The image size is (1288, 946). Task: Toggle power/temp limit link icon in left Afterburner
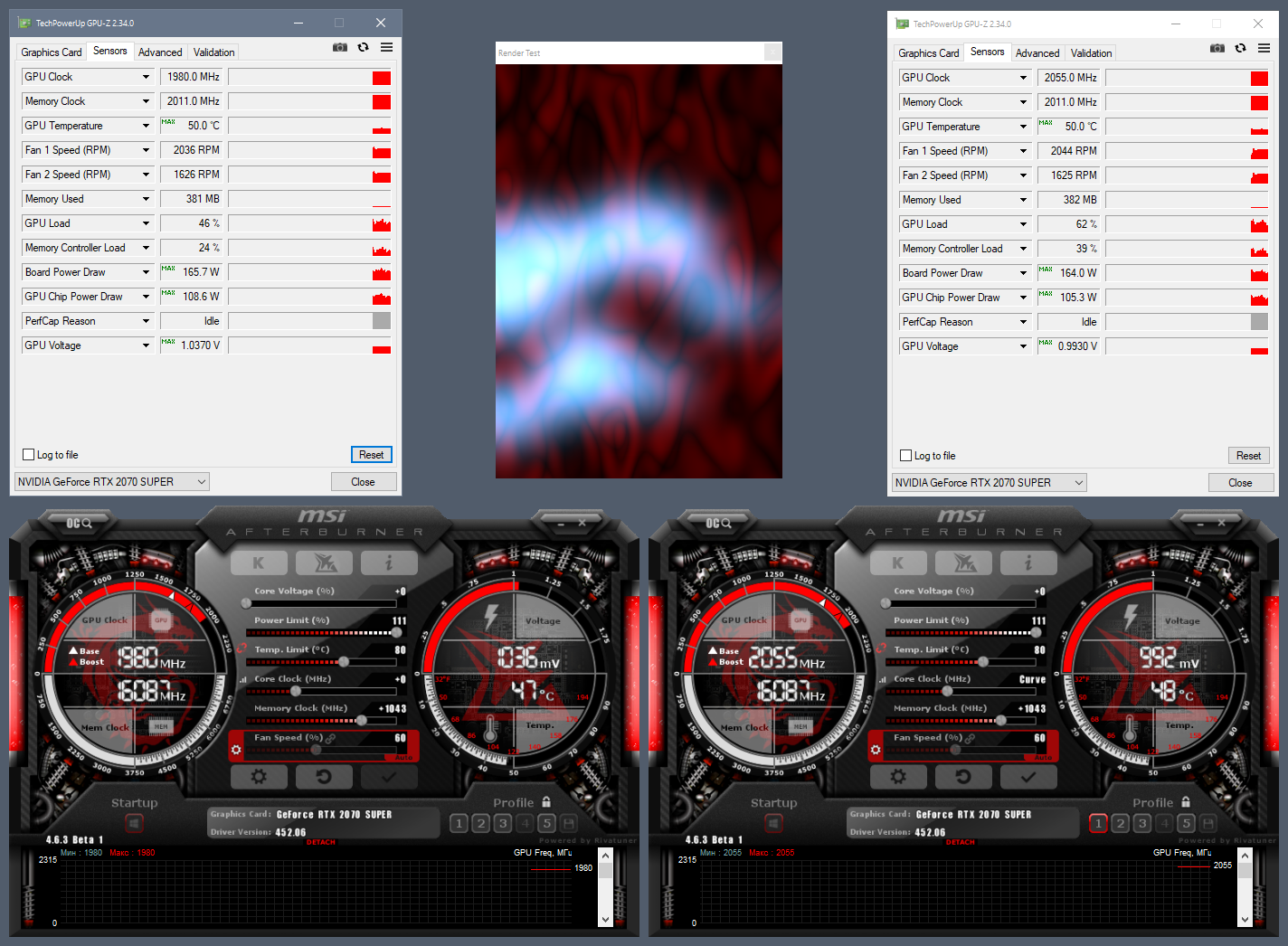242,648
